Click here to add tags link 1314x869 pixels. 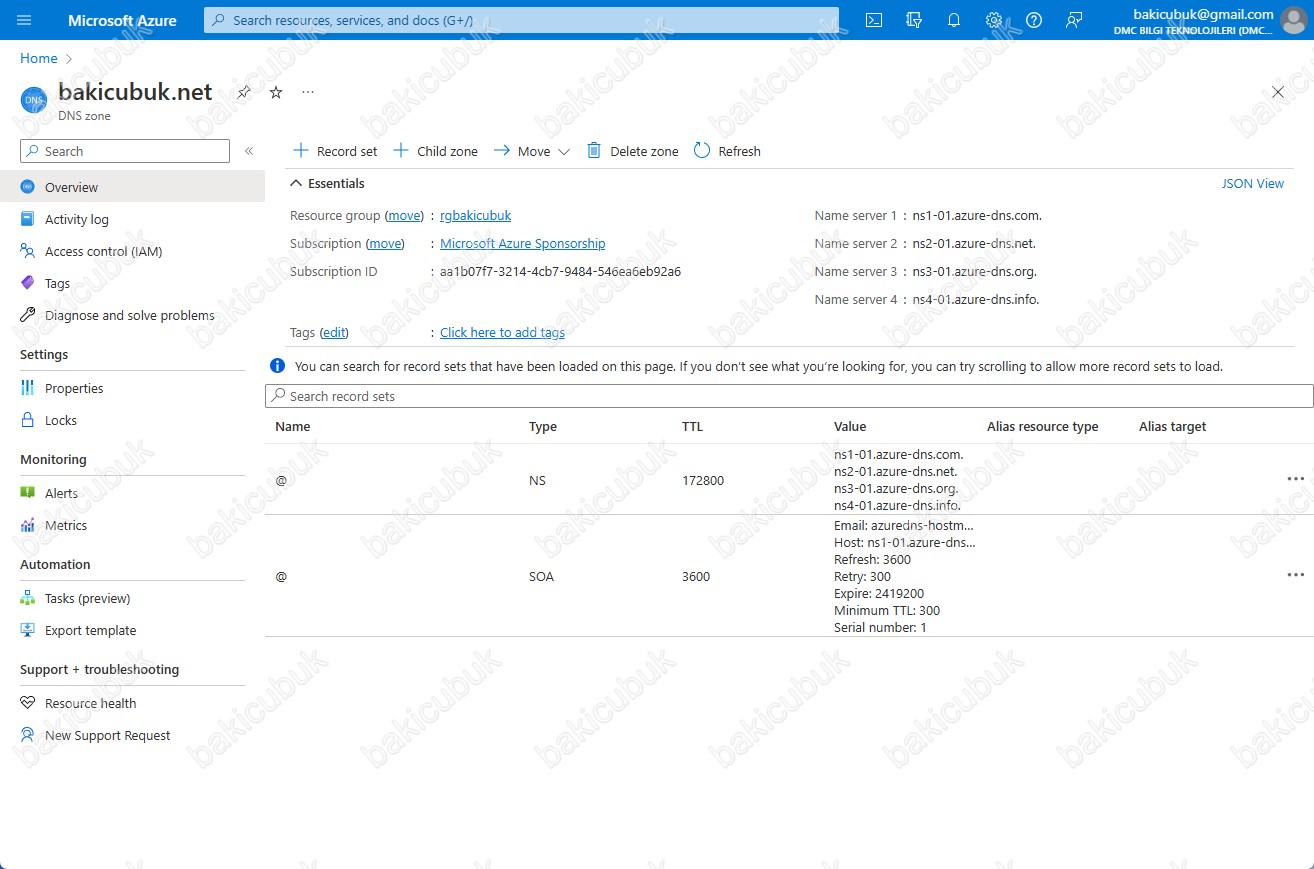click(x=502, y=332)
